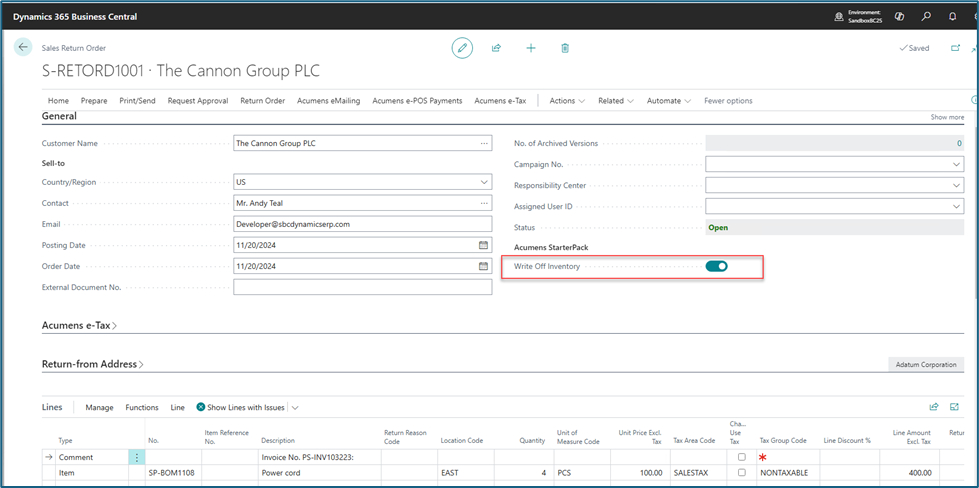This screenshot has height=488, width=979.
Task: Open the Return Order menu
Action: (x=263, y=100)
